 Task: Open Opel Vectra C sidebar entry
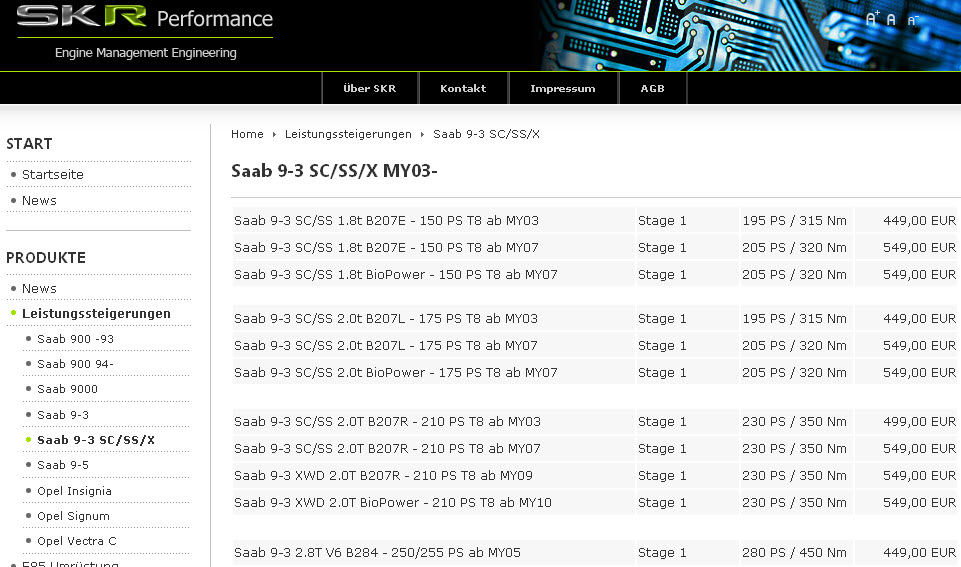coord(77,541)
